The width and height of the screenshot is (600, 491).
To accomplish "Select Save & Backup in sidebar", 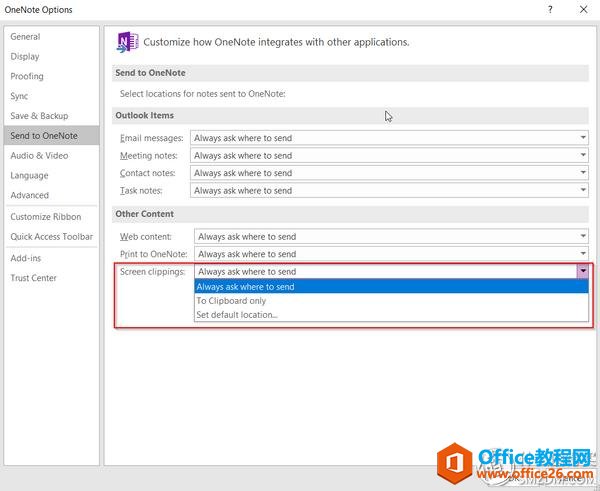I will (x=39, y=116).
